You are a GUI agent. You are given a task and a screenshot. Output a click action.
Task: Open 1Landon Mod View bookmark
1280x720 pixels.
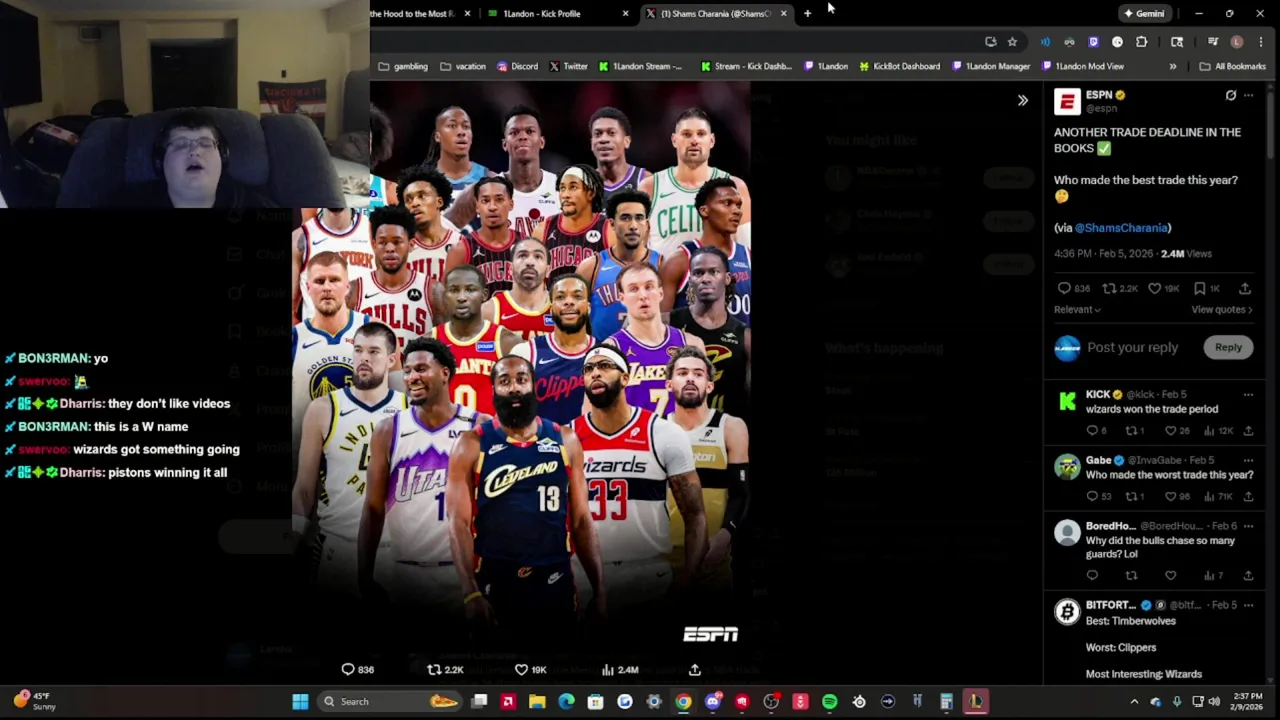click(x=1082, y=66)
